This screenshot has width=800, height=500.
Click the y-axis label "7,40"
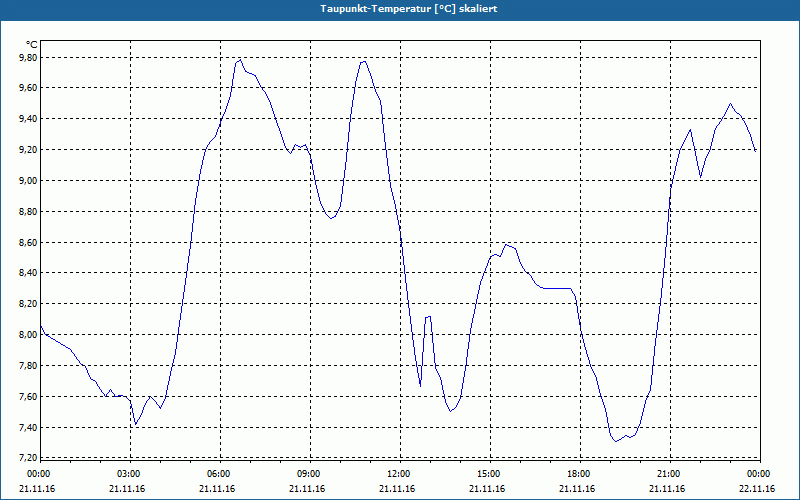(28, 428)
